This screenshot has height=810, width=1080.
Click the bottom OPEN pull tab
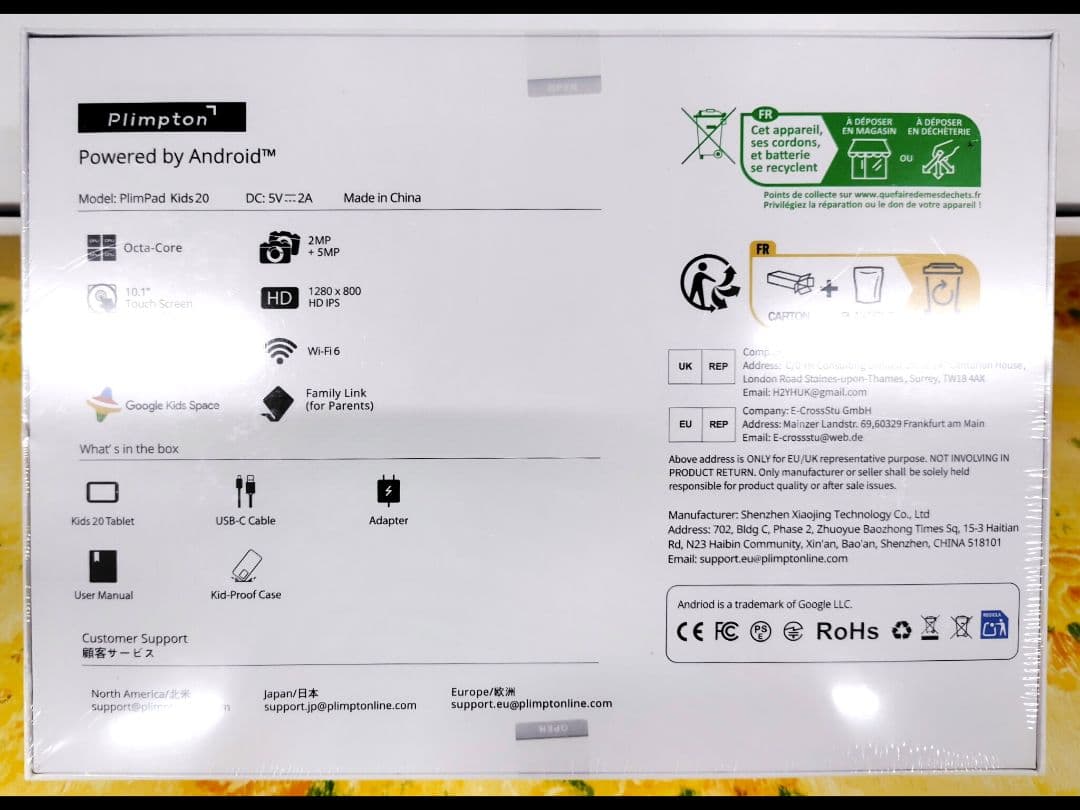click(x=552, y=729)
